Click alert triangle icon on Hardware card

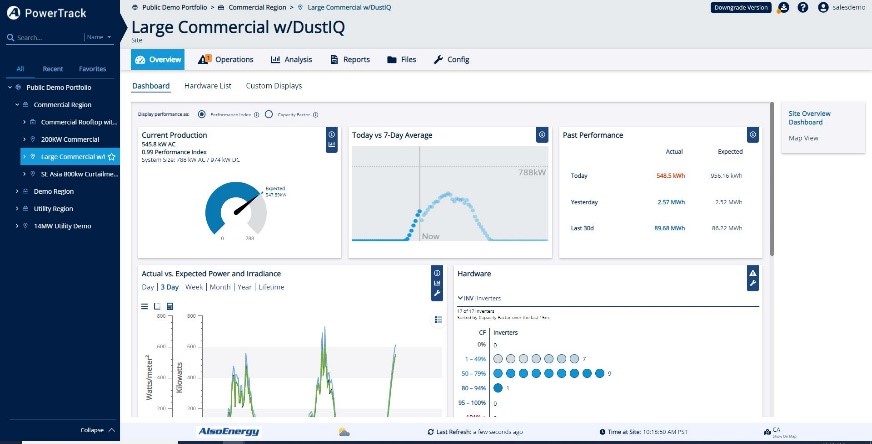pos(752,273)
